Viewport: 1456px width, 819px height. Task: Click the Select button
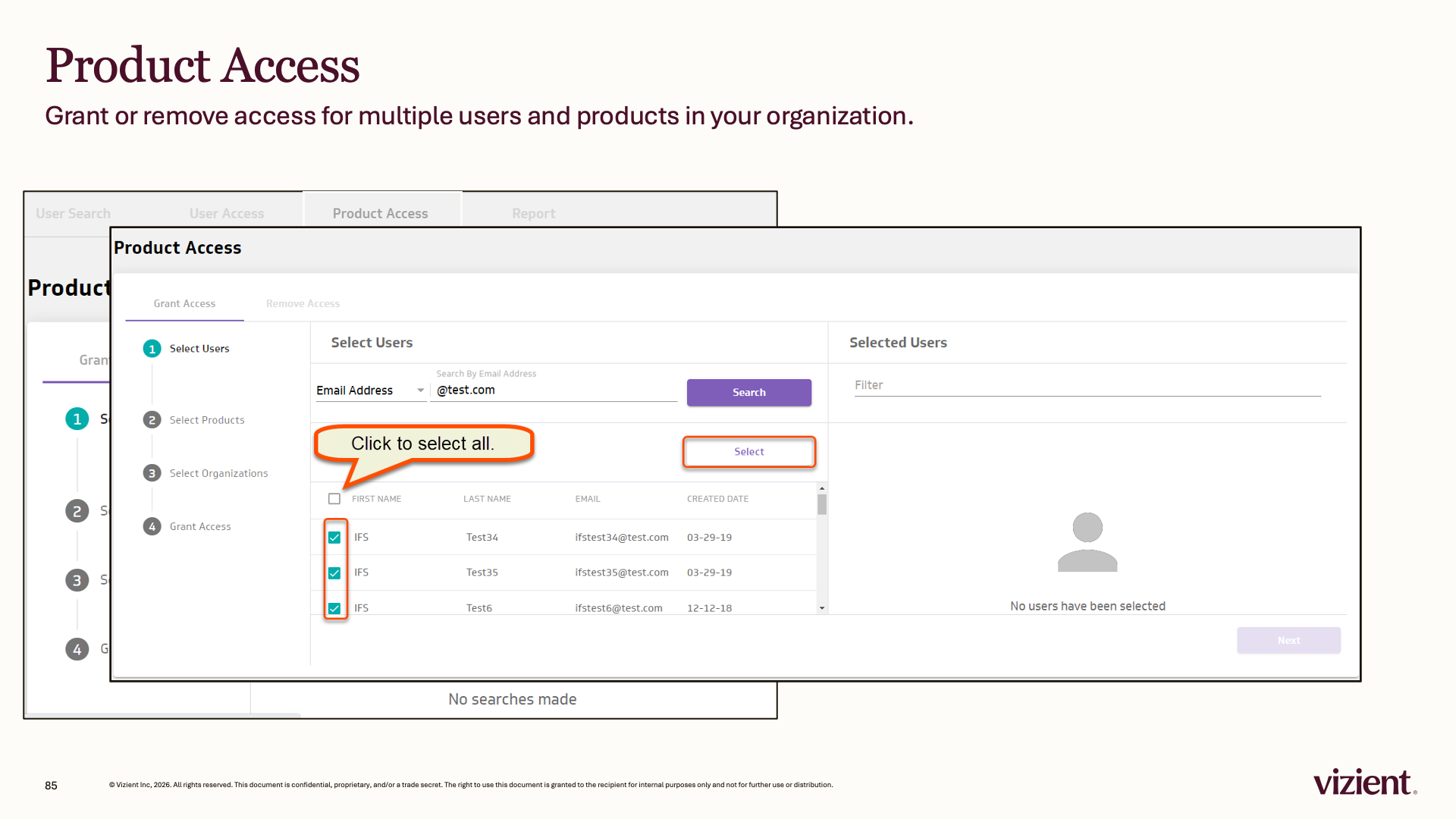(x=749, y=452)
